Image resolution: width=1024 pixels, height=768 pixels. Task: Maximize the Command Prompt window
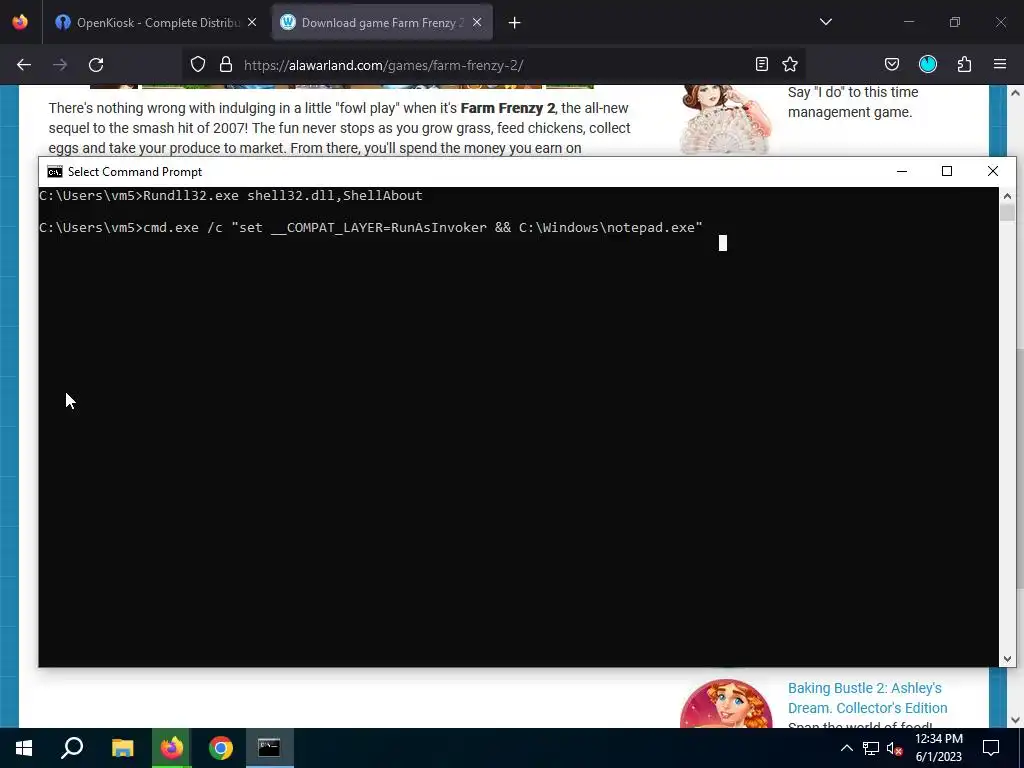pyautogui.click(x=947, y=171)
